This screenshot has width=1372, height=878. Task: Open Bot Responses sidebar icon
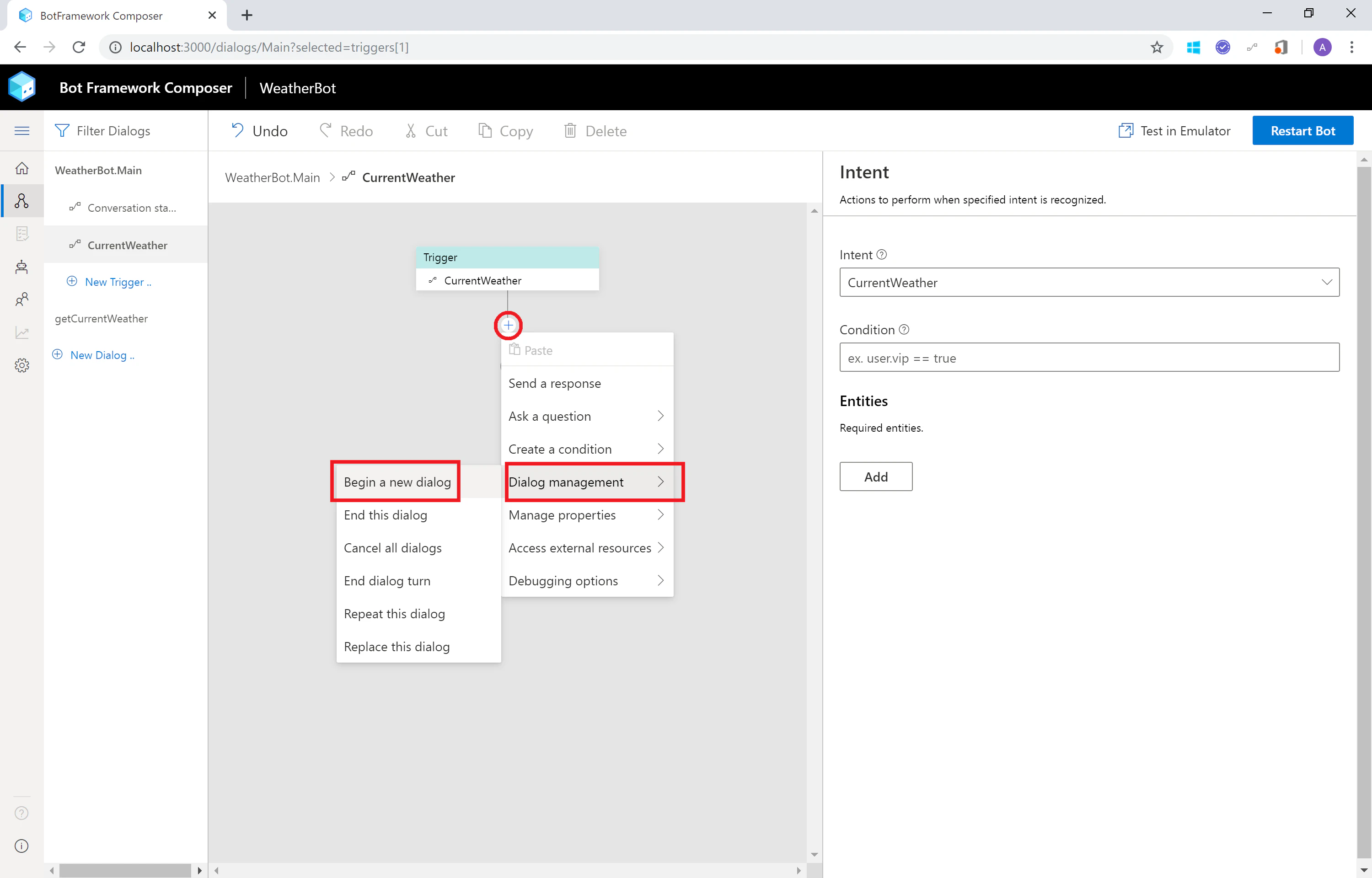click(x=21, y=234)
